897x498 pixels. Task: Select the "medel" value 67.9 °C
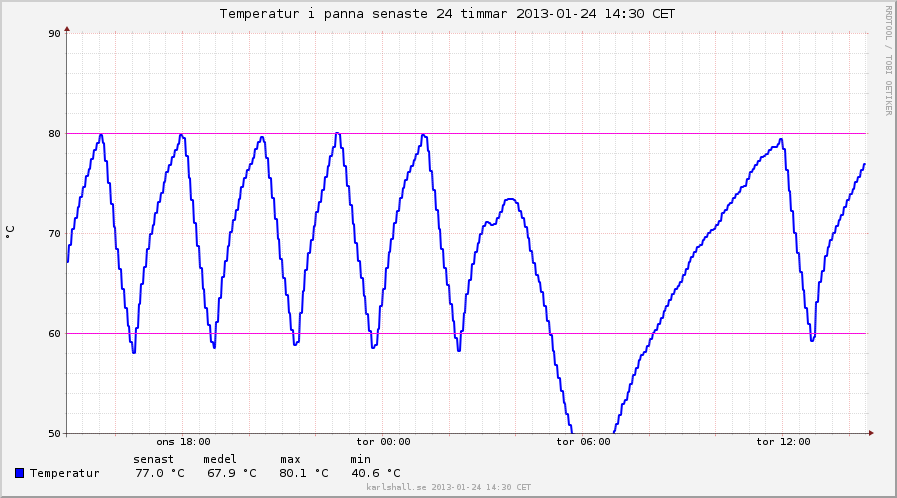click(231, 473)
